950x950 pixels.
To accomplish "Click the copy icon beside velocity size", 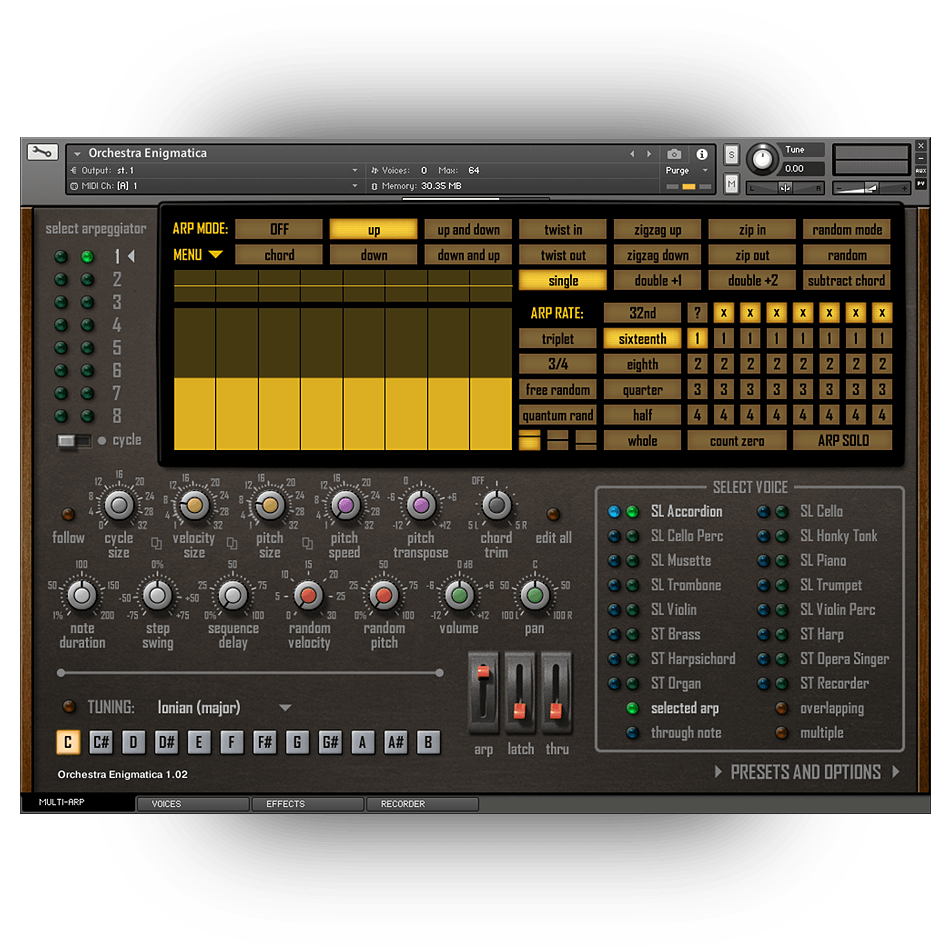I will [232, 542].
